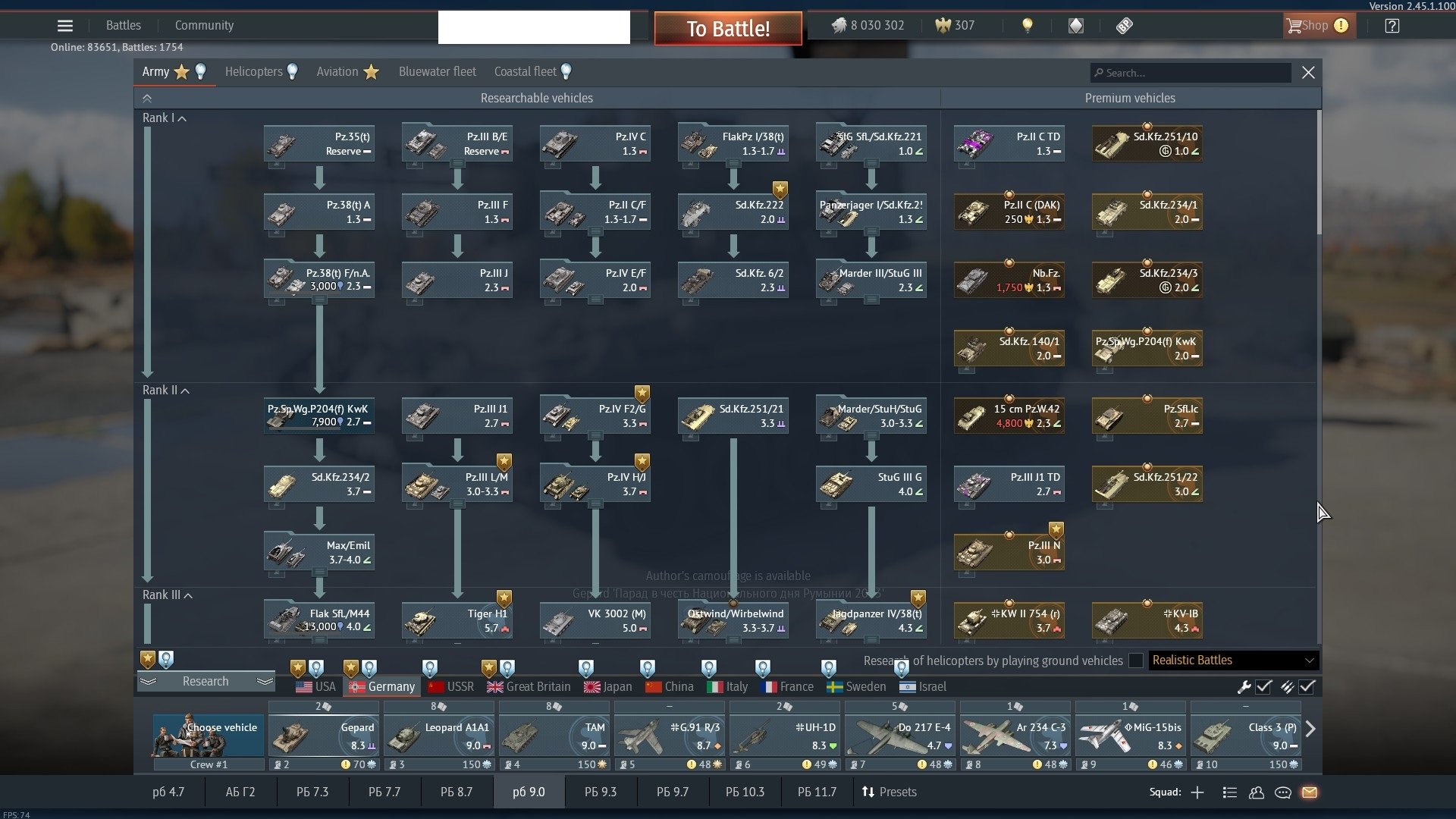Open the Presets button
Screen dimensions: 1456x819
(x=890, y=792)
